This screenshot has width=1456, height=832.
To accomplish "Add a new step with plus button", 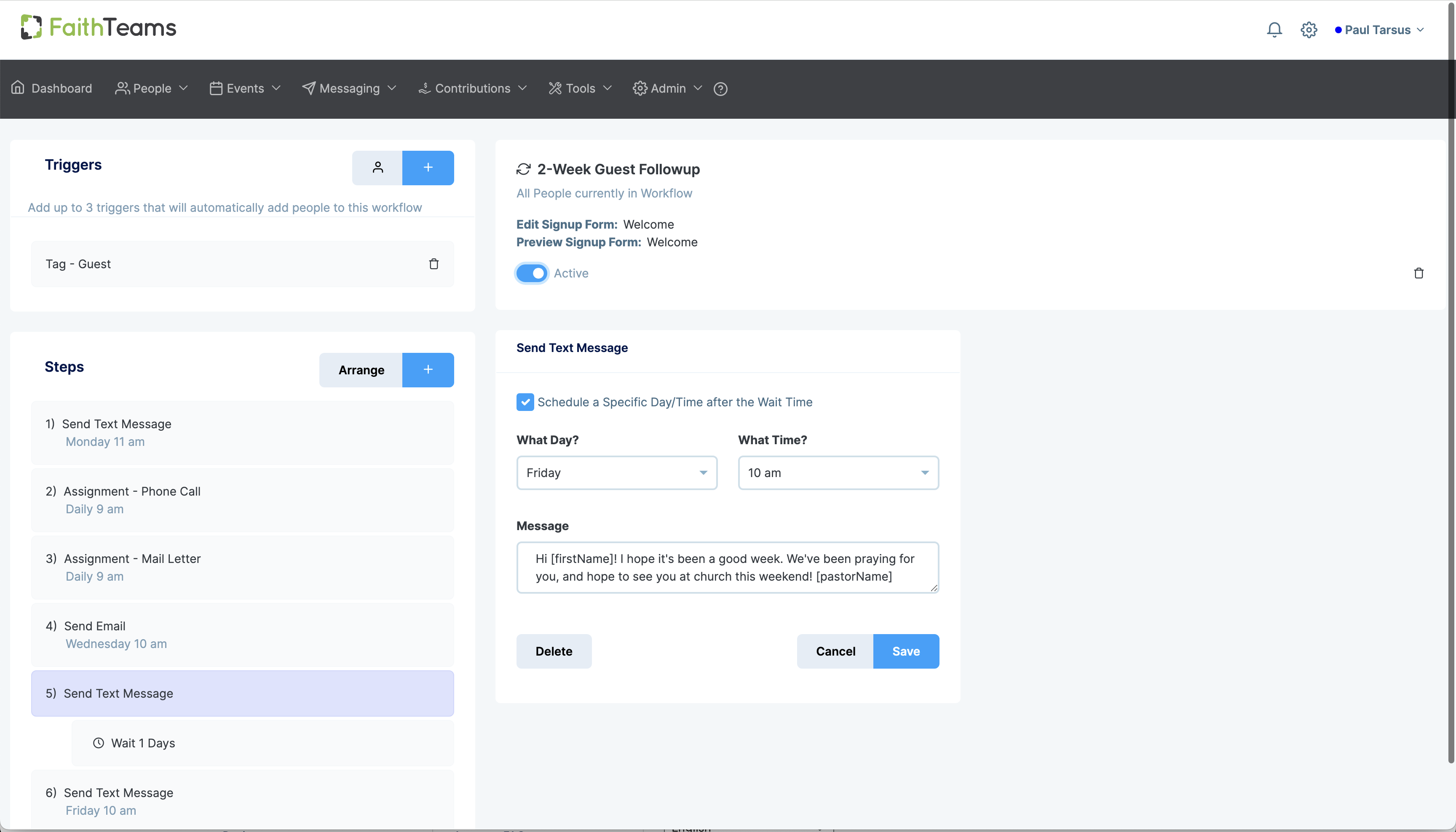I will click(428, 370).
